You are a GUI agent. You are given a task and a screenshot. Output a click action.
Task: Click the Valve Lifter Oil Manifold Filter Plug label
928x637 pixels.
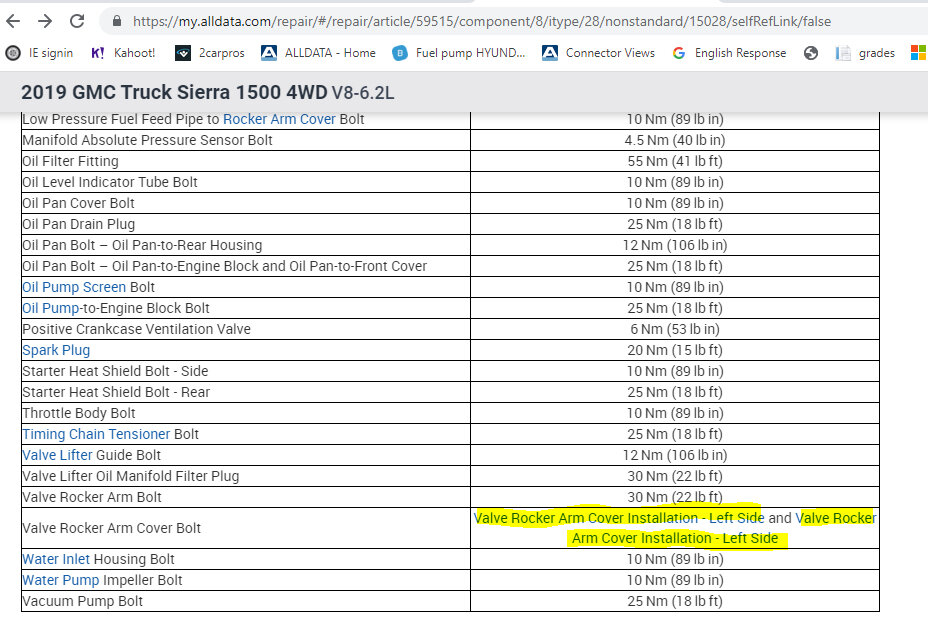(130, 476)
